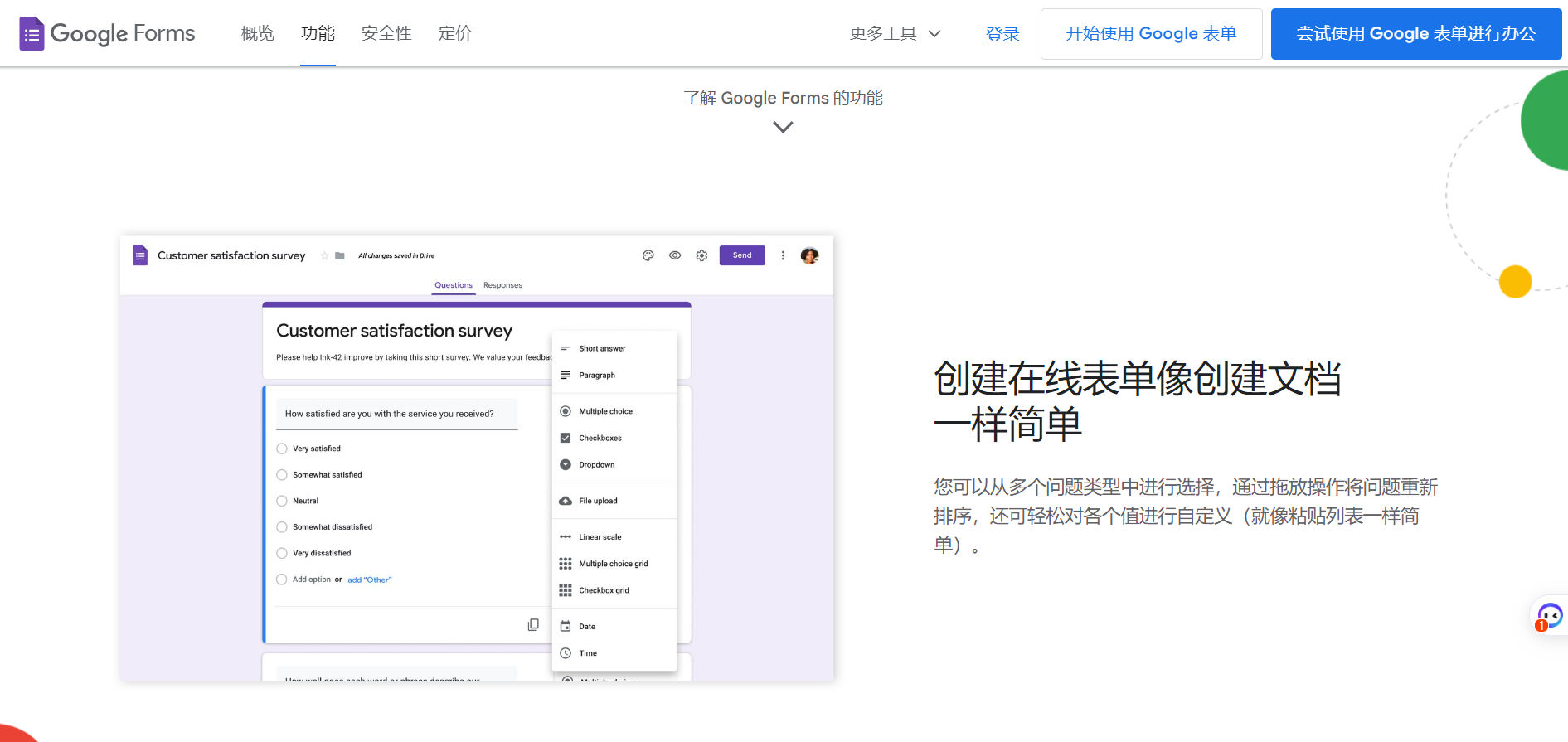The image size is (1568, 742).
Task: Select the Very satisfied radio option
Action: click(282, 449)
